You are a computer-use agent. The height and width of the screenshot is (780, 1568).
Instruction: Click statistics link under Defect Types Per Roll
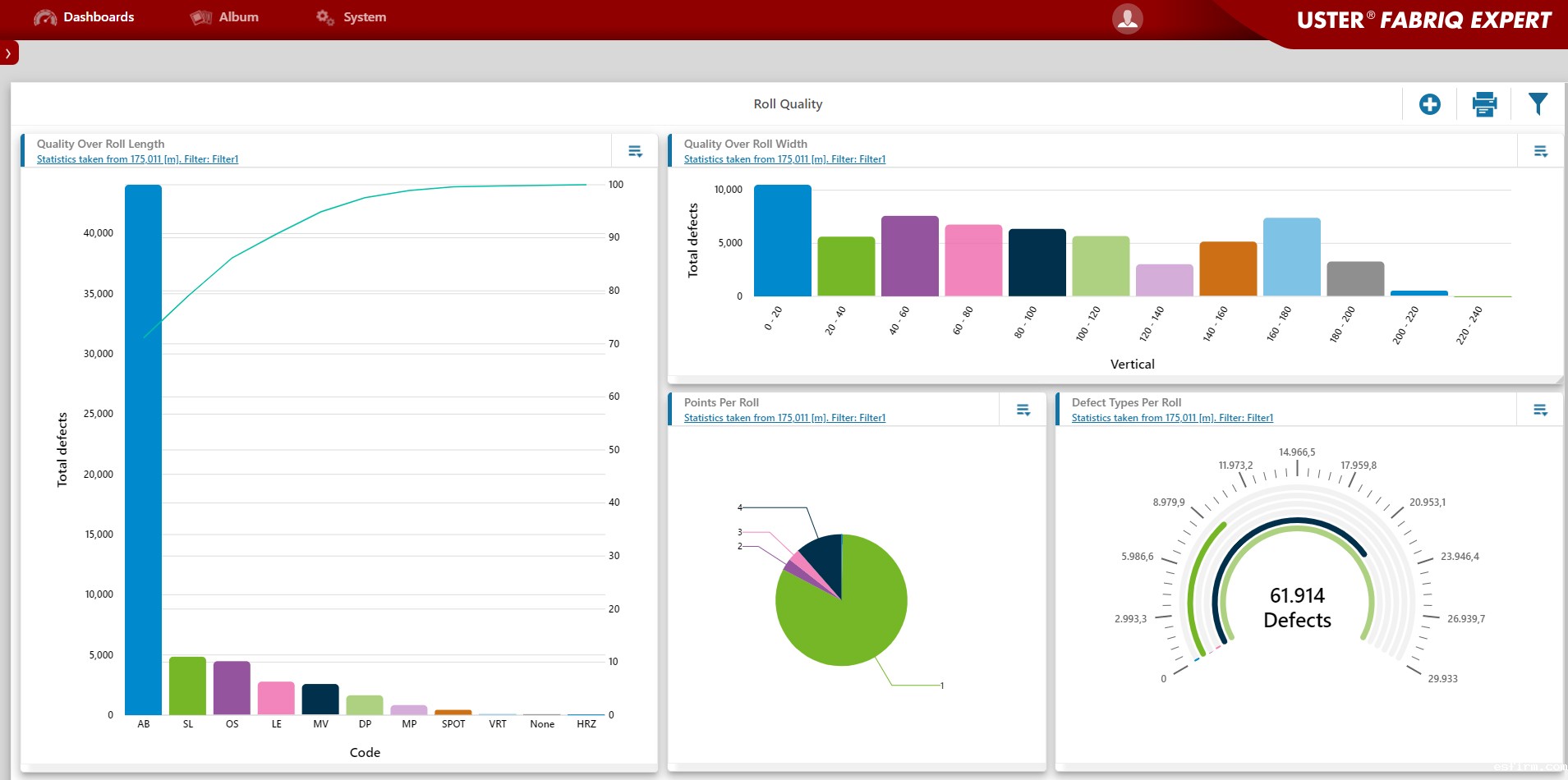click(1172, 418)
